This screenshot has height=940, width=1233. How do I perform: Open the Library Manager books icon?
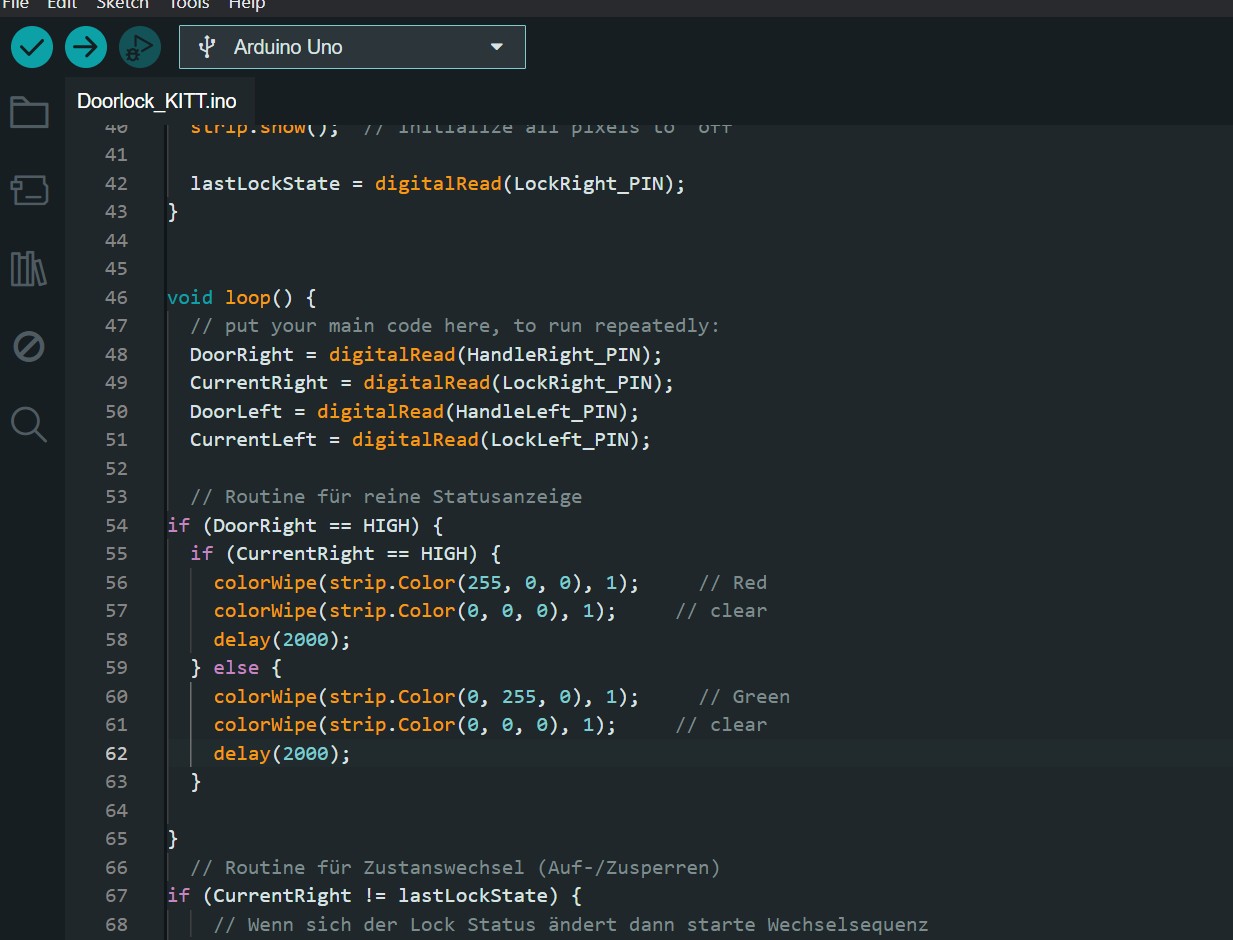click(29, 269)
